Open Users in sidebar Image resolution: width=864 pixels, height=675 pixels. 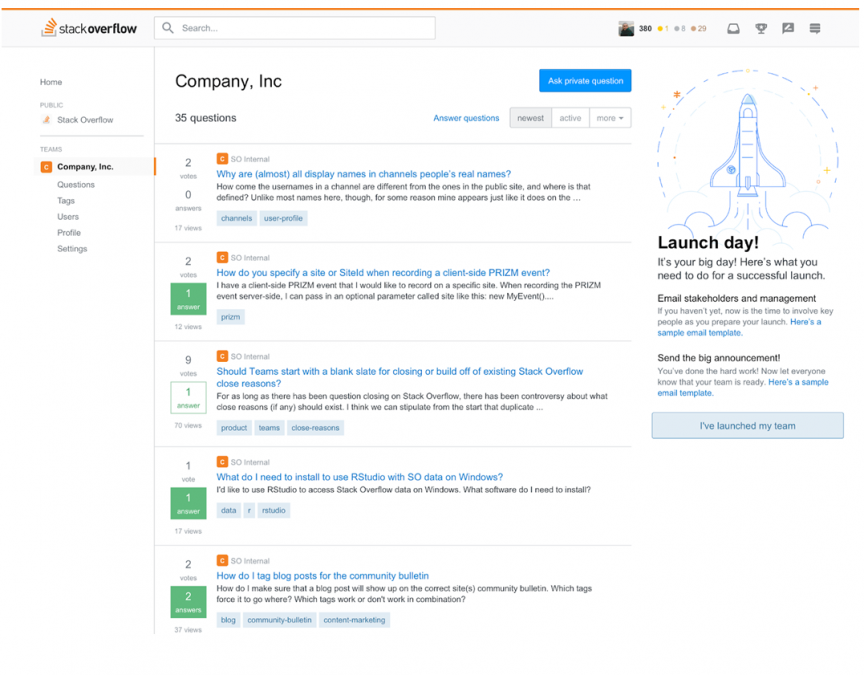(x=68, y=217)
